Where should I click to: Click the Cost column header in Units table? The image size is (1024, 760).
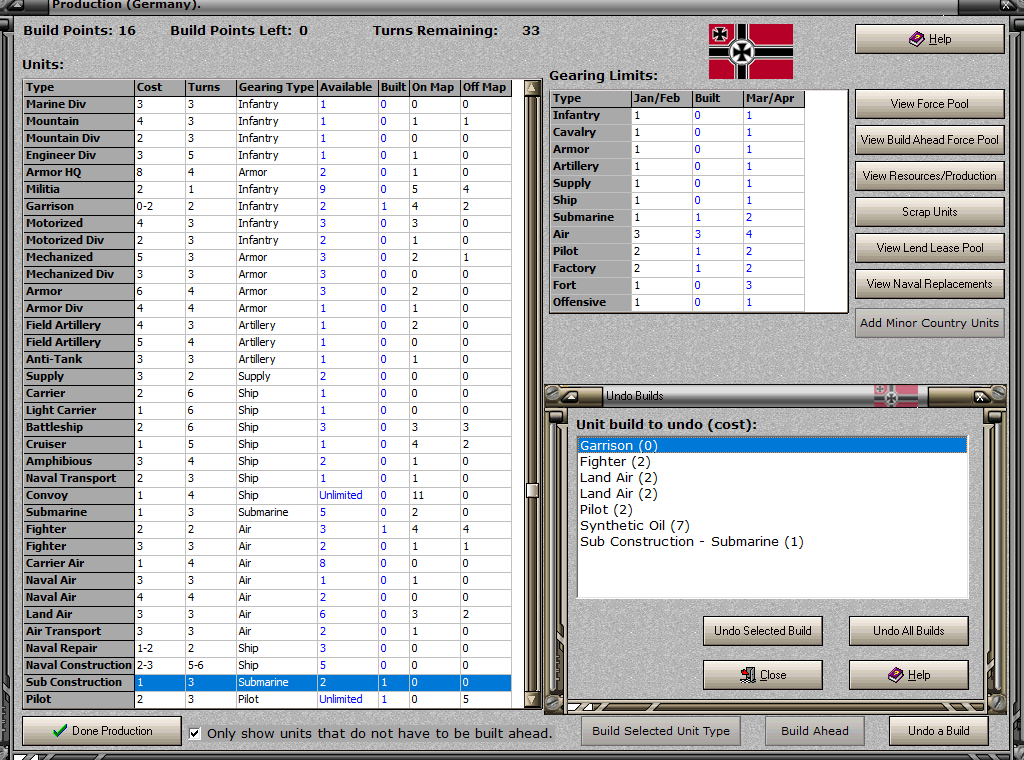[x=159, y=87]
